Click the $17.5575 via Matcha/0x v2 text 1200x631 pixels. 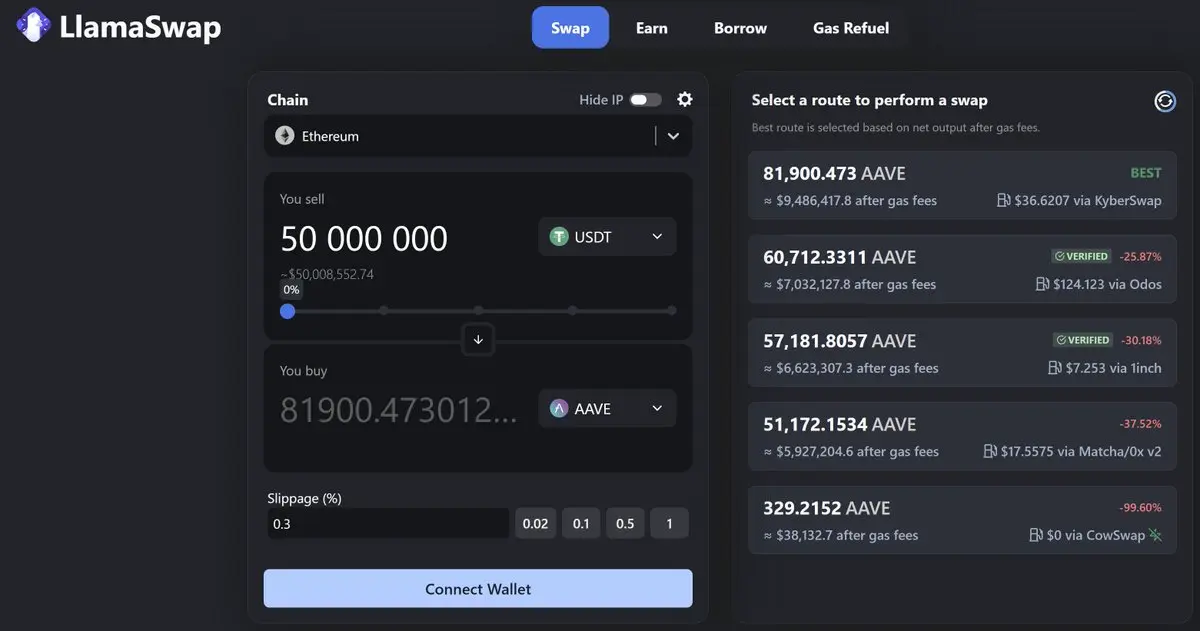1081,451
